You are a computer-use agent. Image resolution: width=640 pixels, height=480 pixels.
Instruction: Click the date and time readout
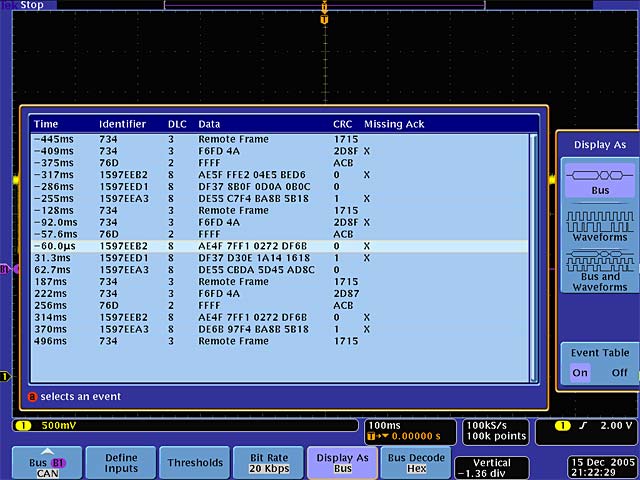[603, 467]
